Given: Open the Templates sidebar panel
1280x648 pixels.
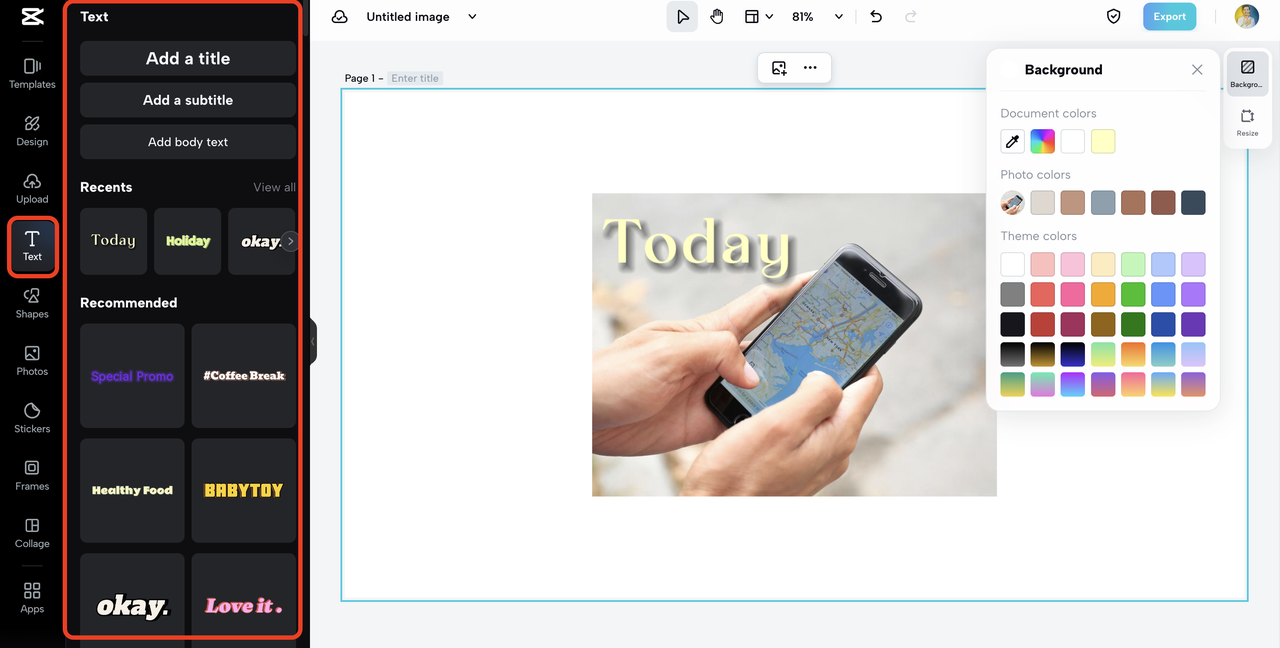Looking at the screenshot, I should 32,74.
